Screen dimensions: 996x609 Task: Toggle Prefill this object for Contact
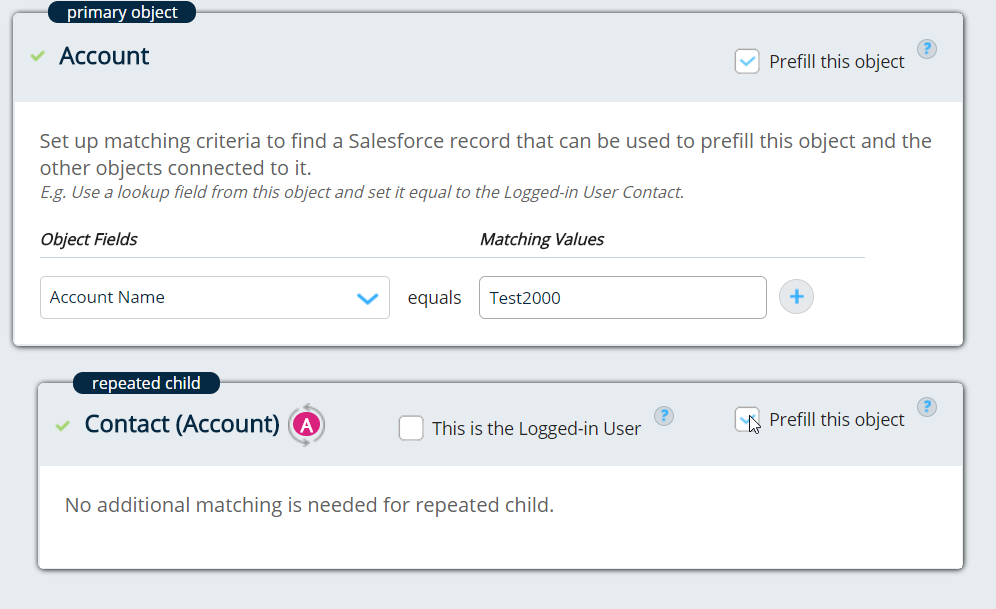[746, 420]
